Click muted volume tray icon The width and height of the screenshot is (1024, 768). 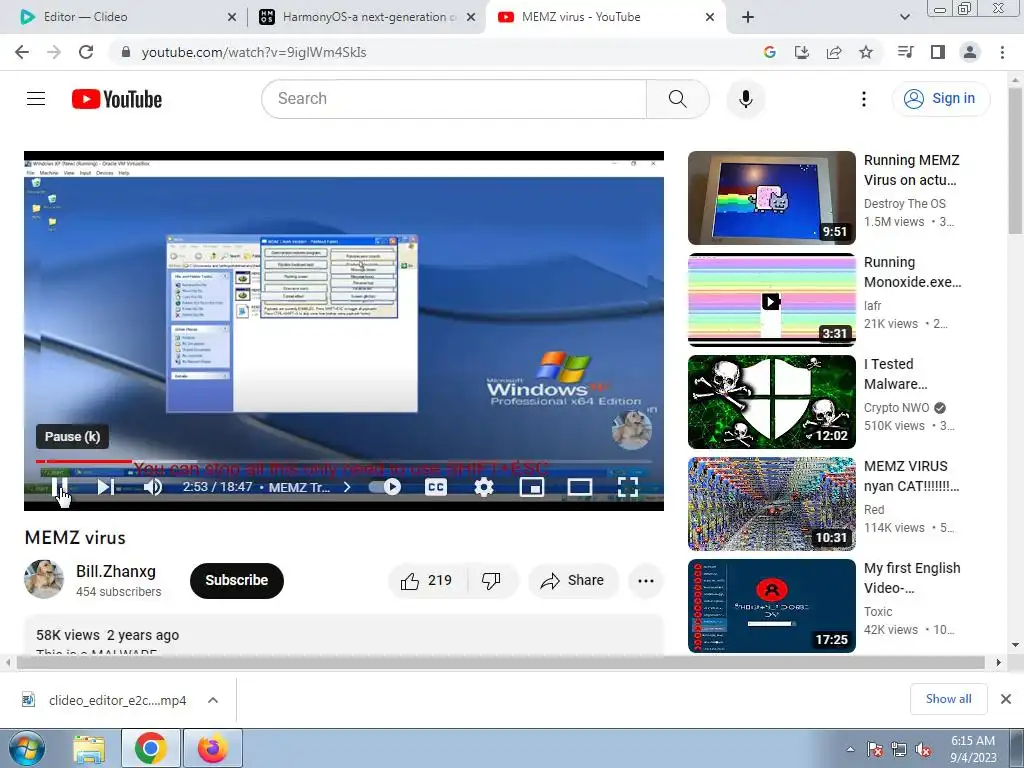pyautogui.click(x=923, y=749)
